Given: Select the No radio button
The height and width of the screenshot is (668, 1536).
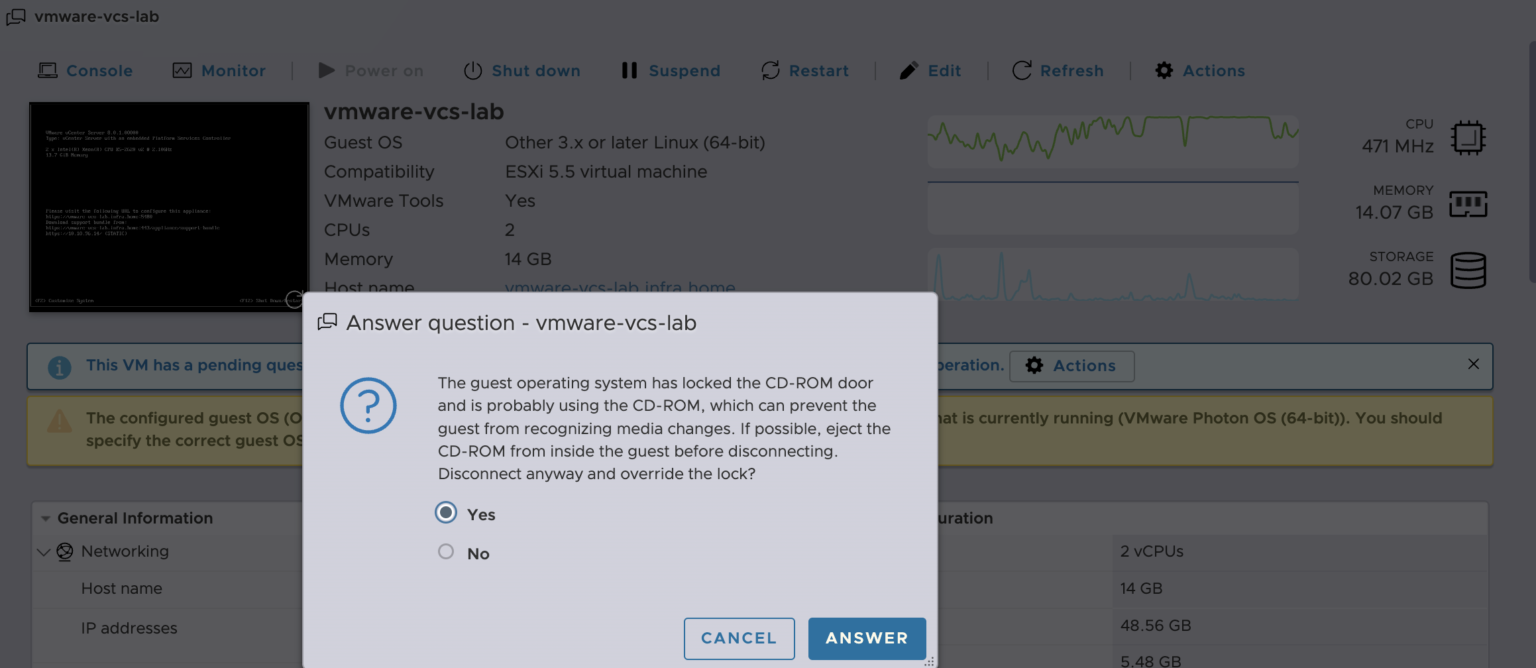Looking at the screenshot, I should pyautogui.click(x=445, y=551).
